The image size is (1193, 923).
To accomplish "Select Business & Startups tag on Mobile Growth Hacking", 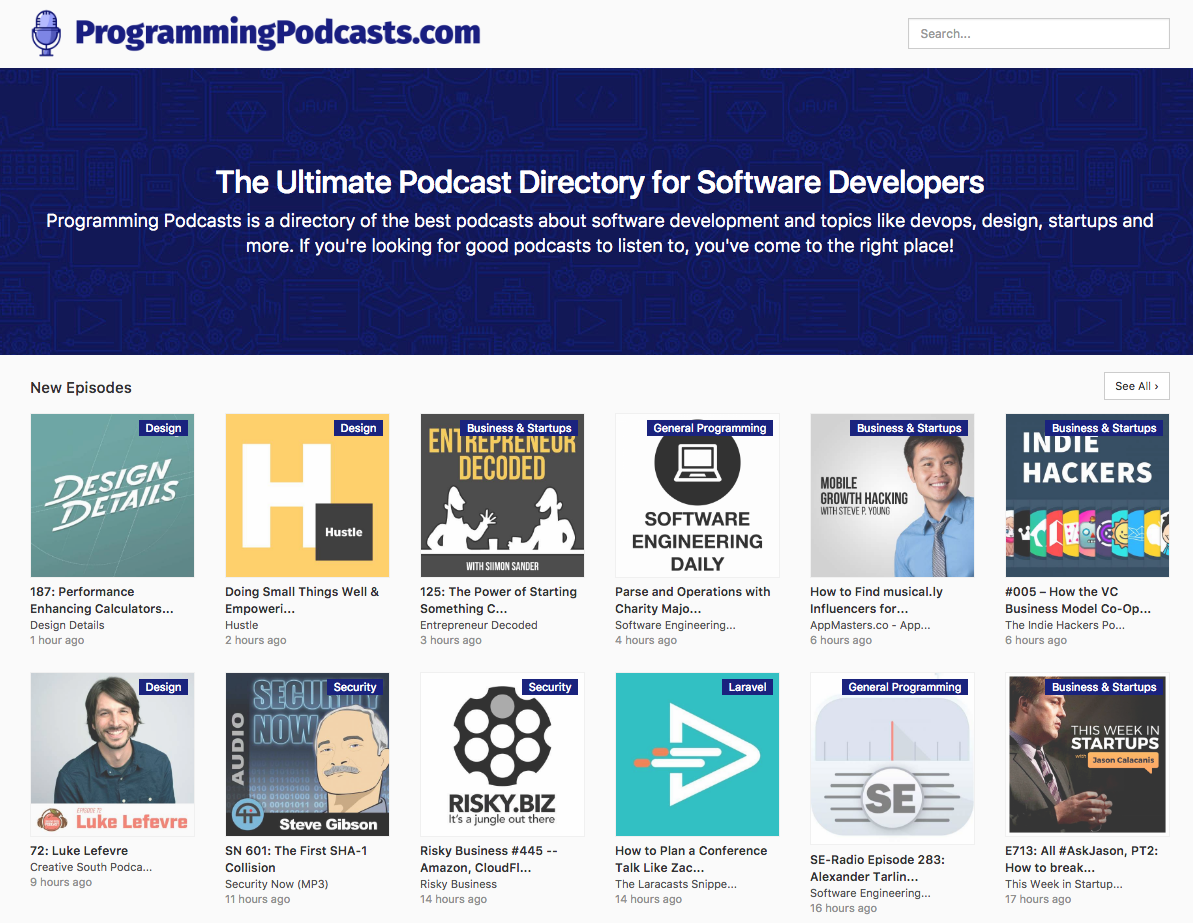I will pos(909,428).
